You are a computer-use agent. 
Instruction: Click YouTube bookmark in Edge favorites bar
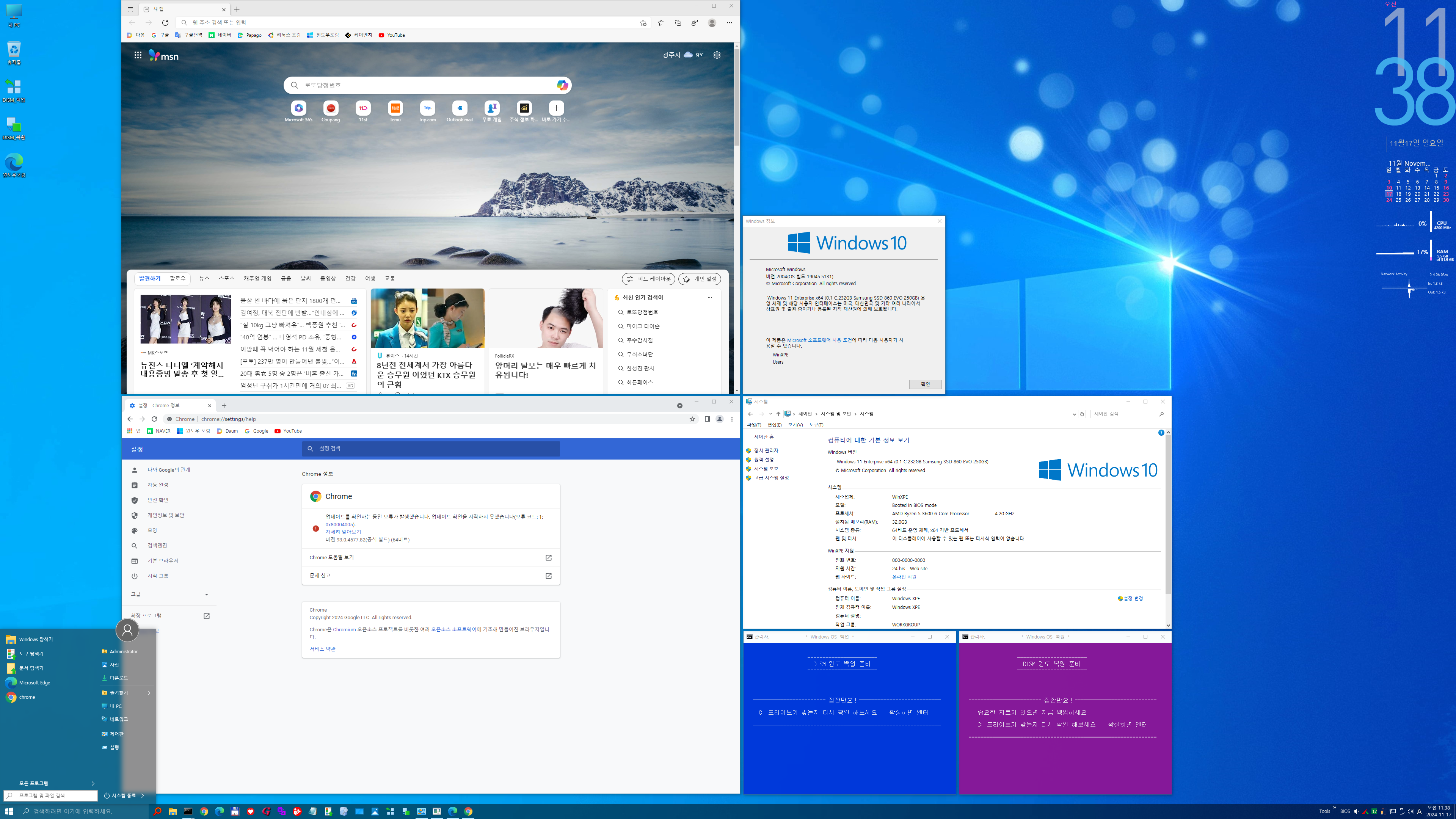392,35
